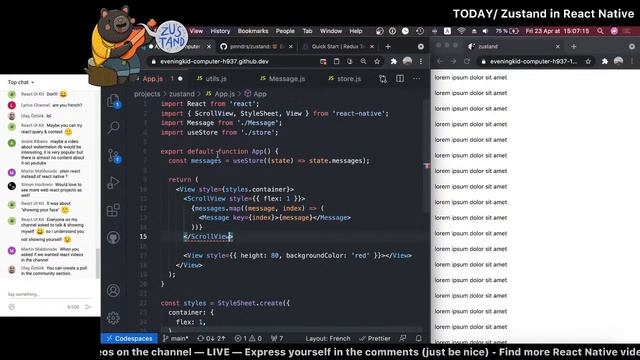Bookmark the zustand window page with star
Viewport: 640px width, 360px height.
click(588, 61)
